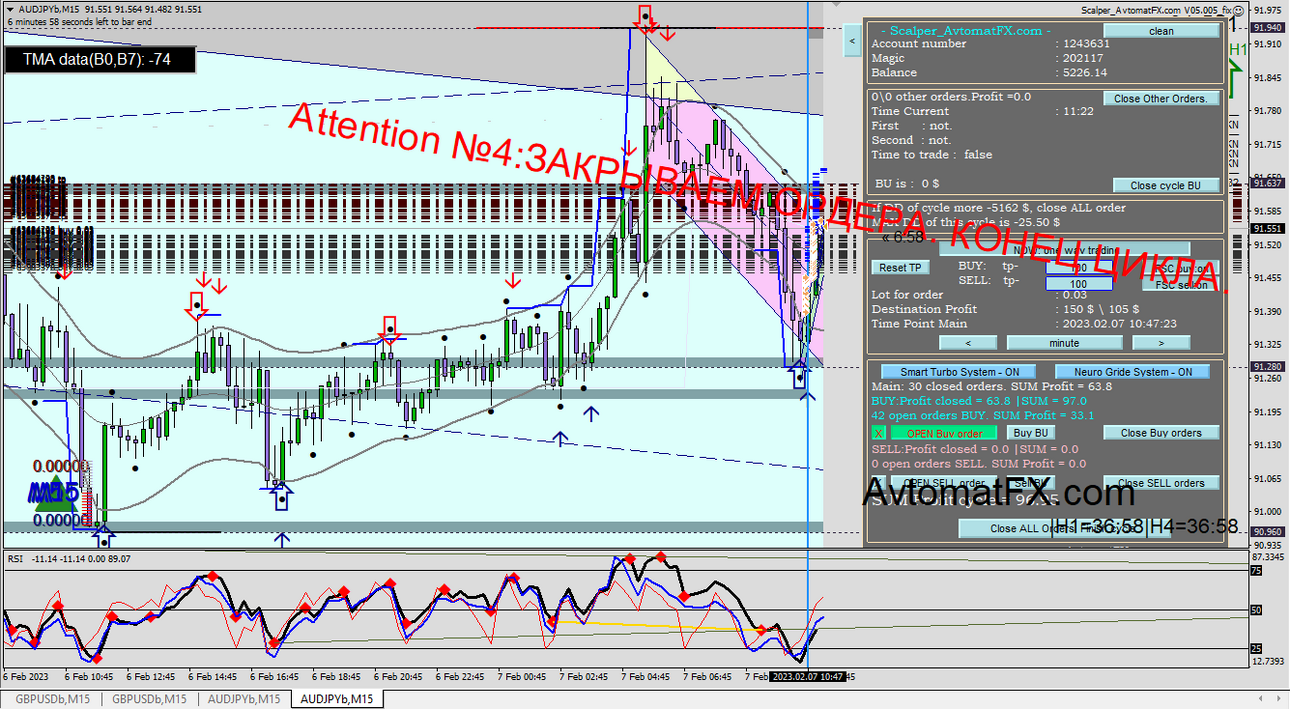Click the chart title dropdown triangle

(x=10, y=9)
